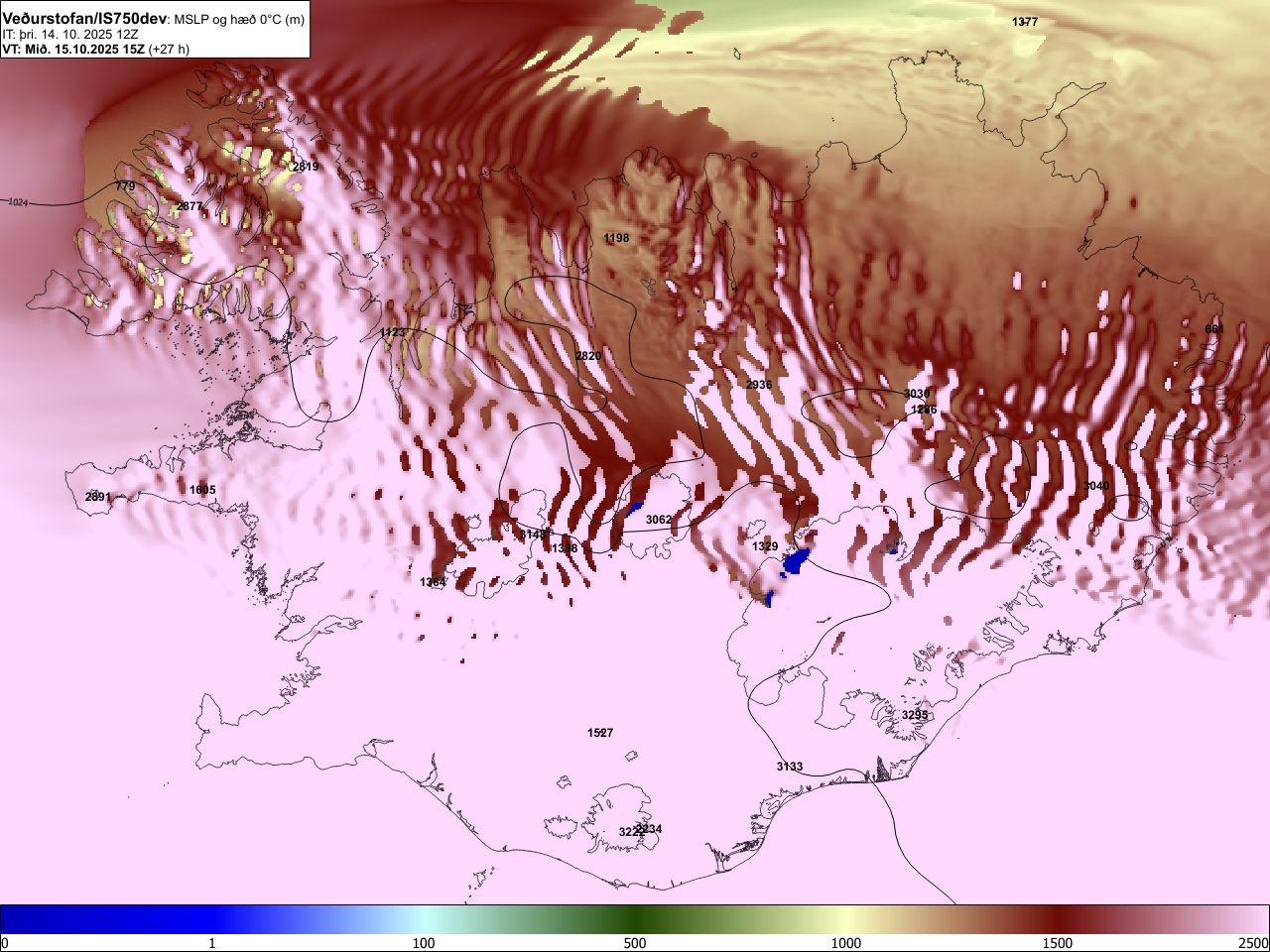Click the '3148' height label
The width and height of the screenshot is (1270, 952).
tap(533, 535)
